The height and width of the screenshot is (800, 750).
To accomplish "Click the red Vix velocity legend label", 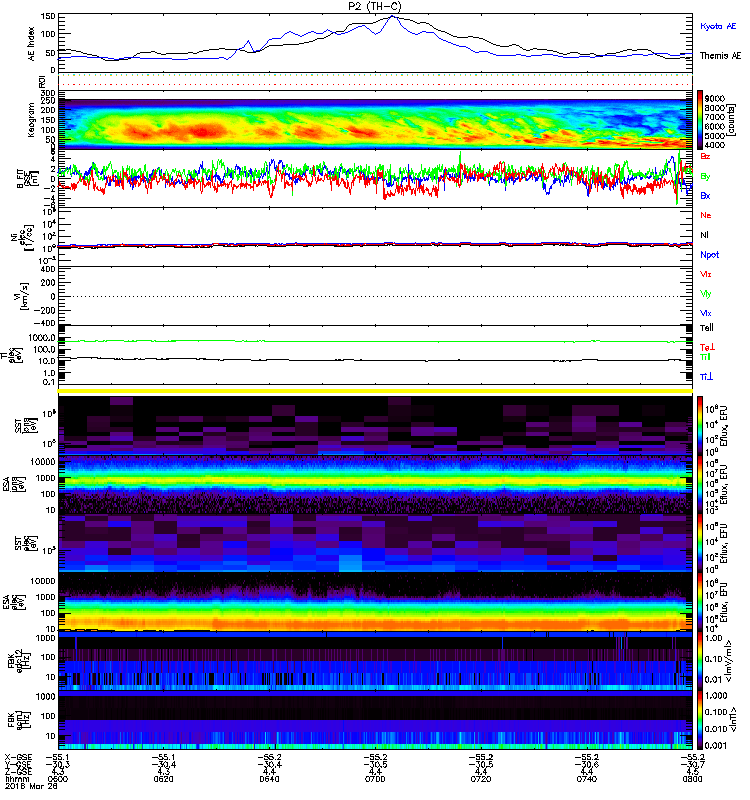I will tap(706, 274).
